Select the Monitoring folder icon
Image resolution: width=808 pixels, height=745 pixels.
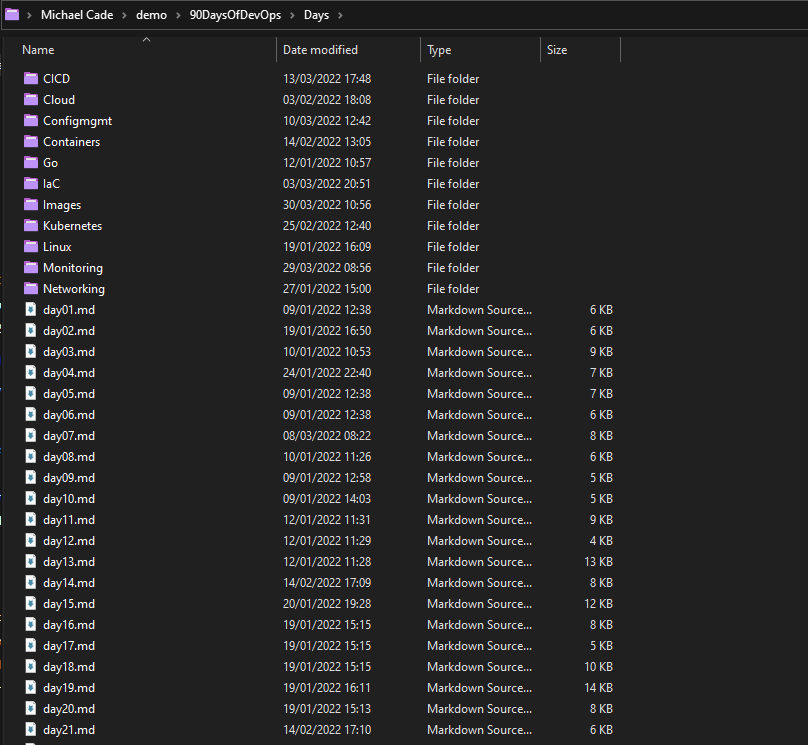pos(31,268)
